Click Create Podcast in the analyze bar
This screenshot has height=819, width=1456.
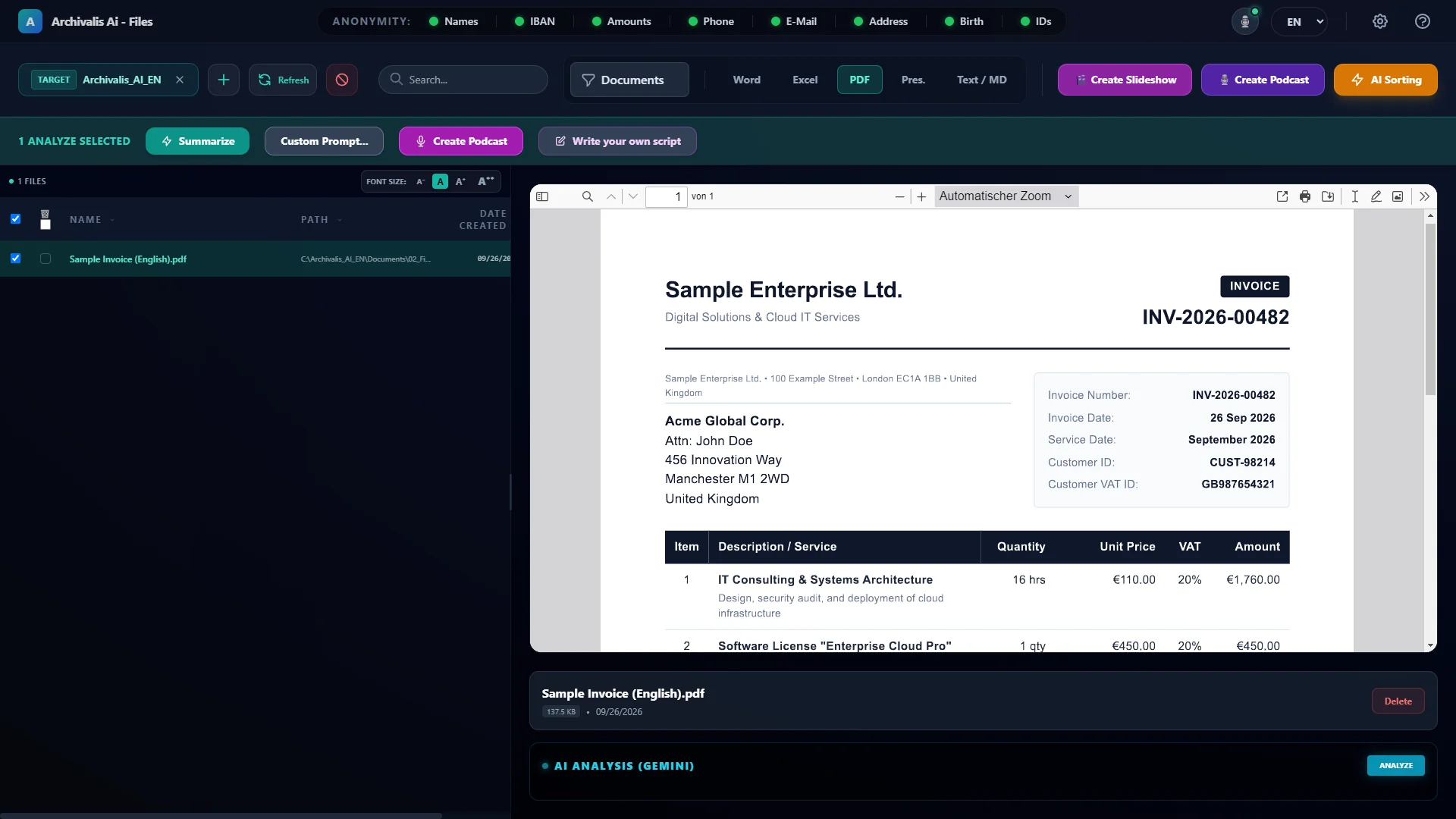(x=461, y=141)
